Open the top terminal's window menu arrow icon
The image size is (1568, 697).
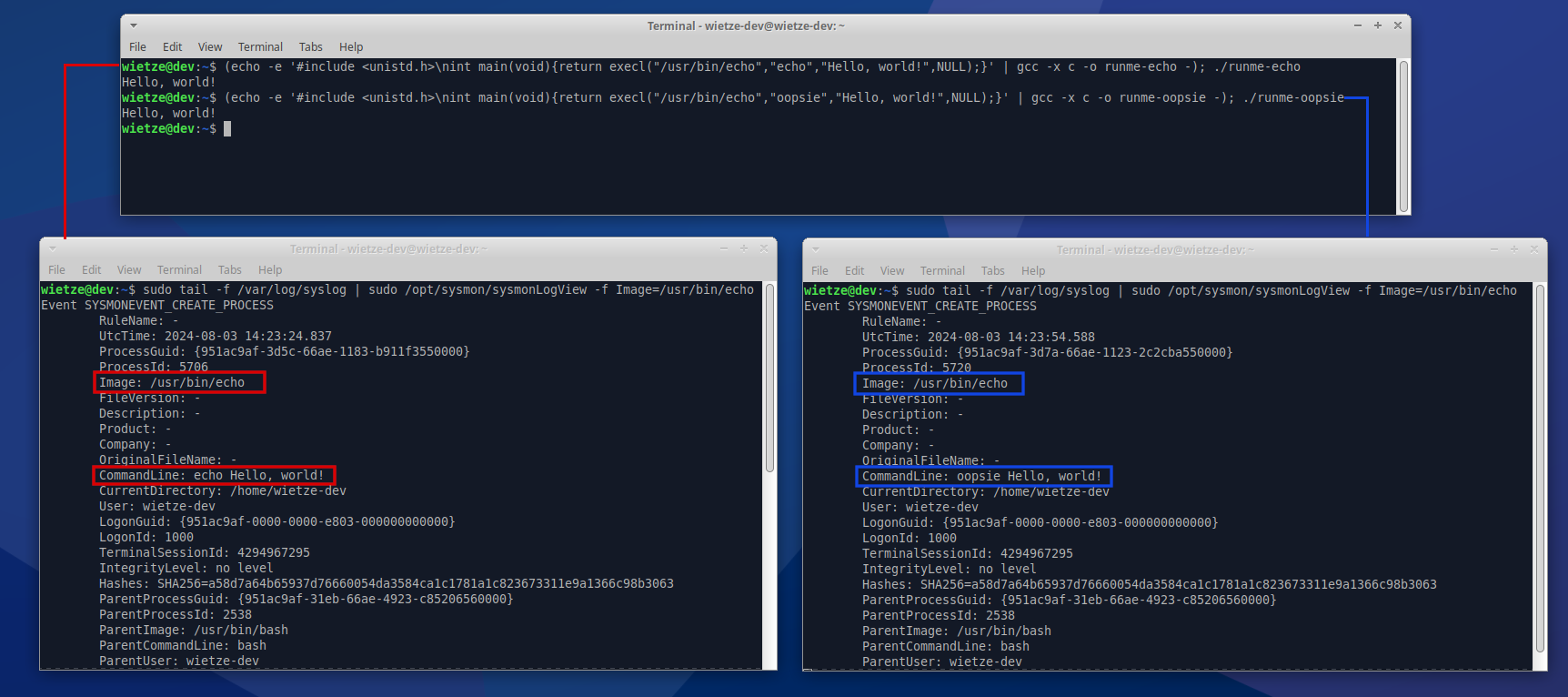134,25
